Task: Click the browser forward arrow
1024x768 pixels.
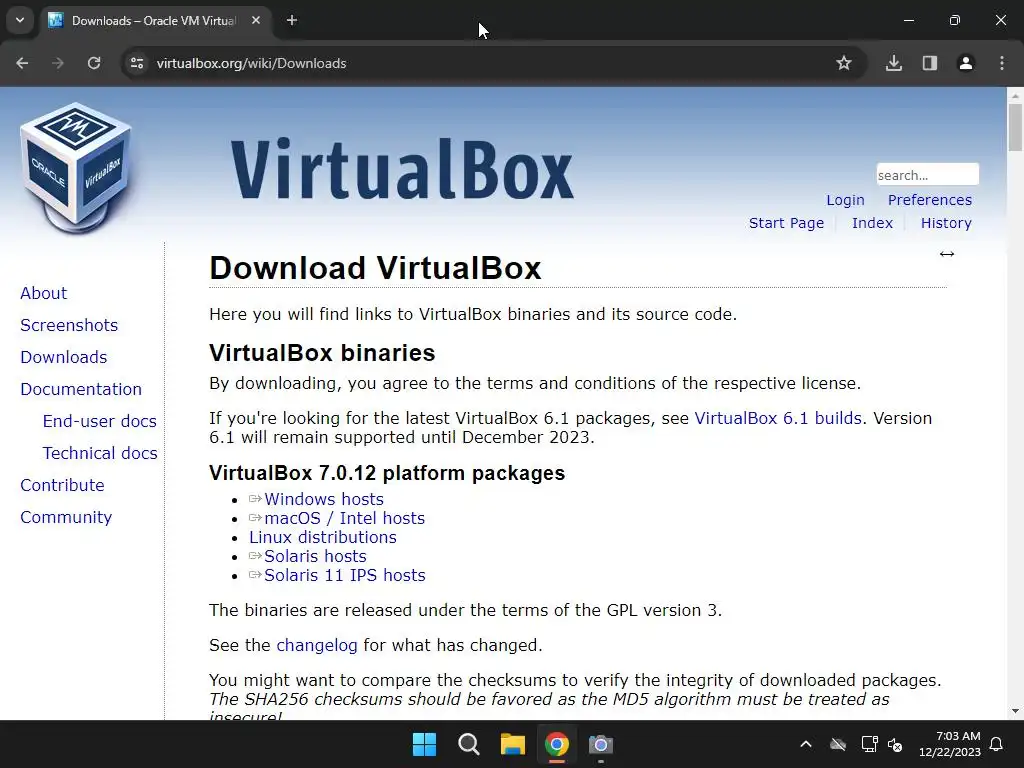Action: click(x=58, y=63)
